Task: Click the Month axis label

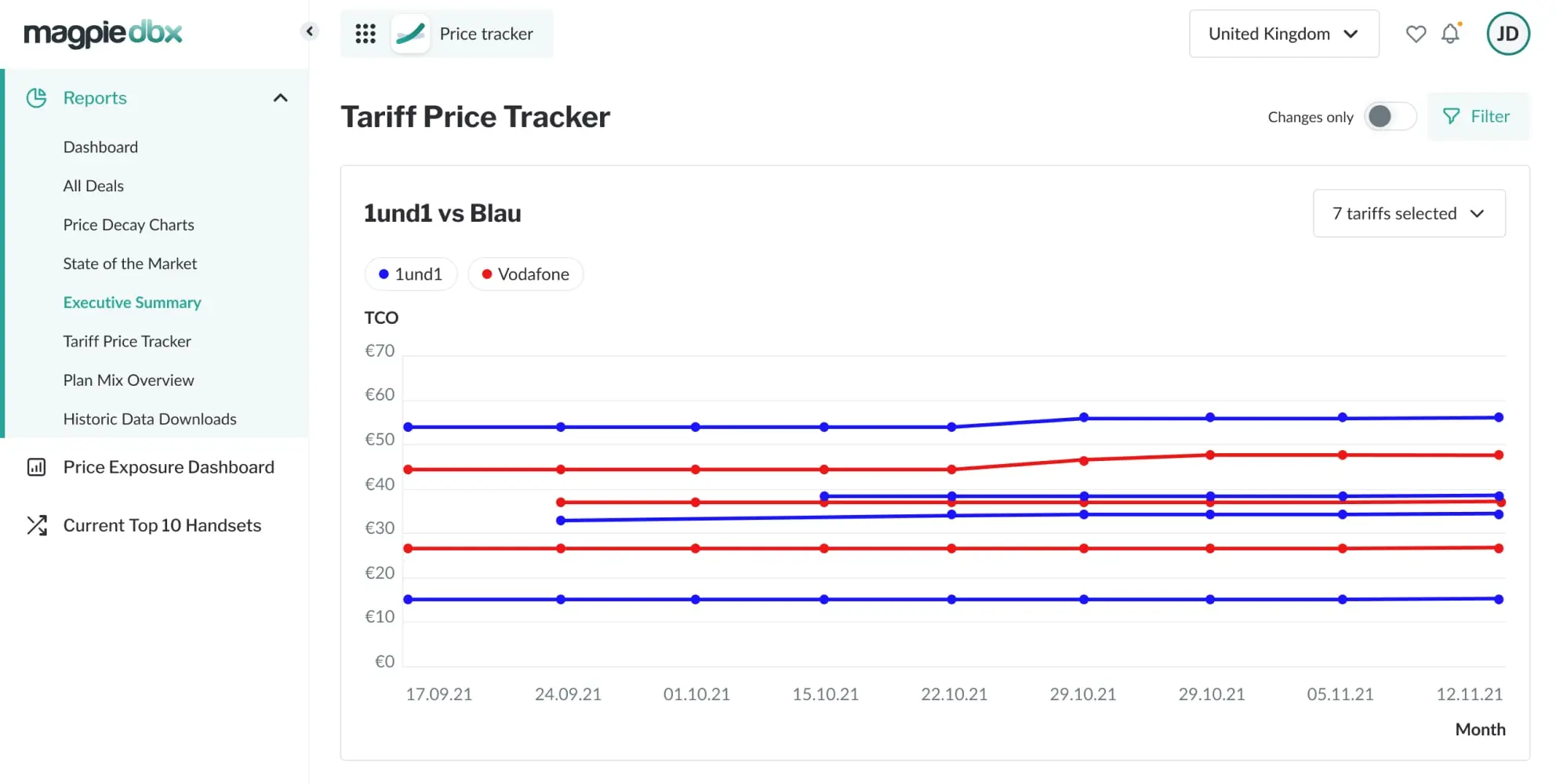Action: (x=1480, y=729)
